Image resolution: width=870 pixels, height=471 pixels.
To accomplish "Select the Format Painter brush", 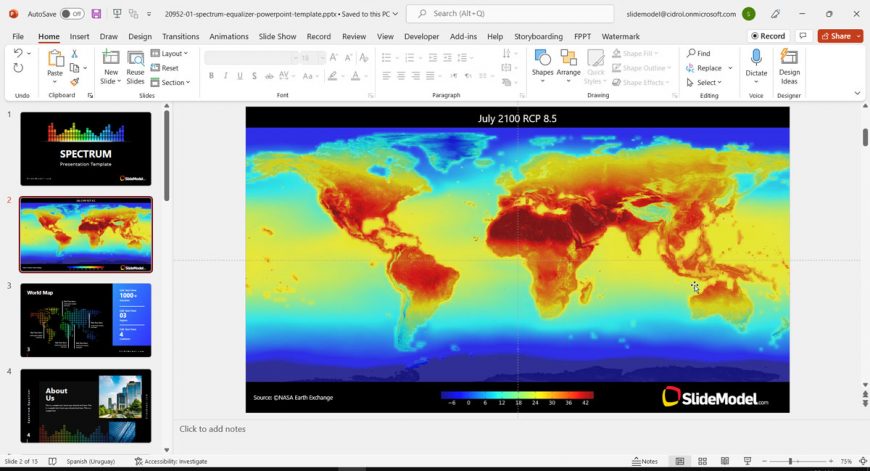I will 74,82.
